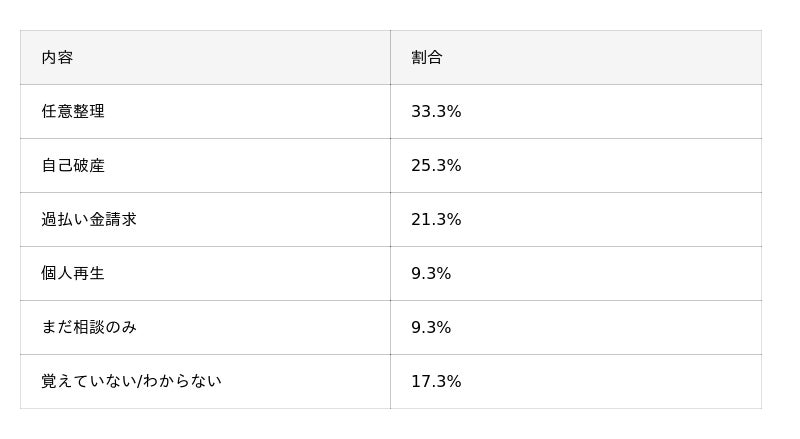The image size is (800, 439).
Task: Click the 9.3% value beside 個人再生
Action: [x=431, y=274]
